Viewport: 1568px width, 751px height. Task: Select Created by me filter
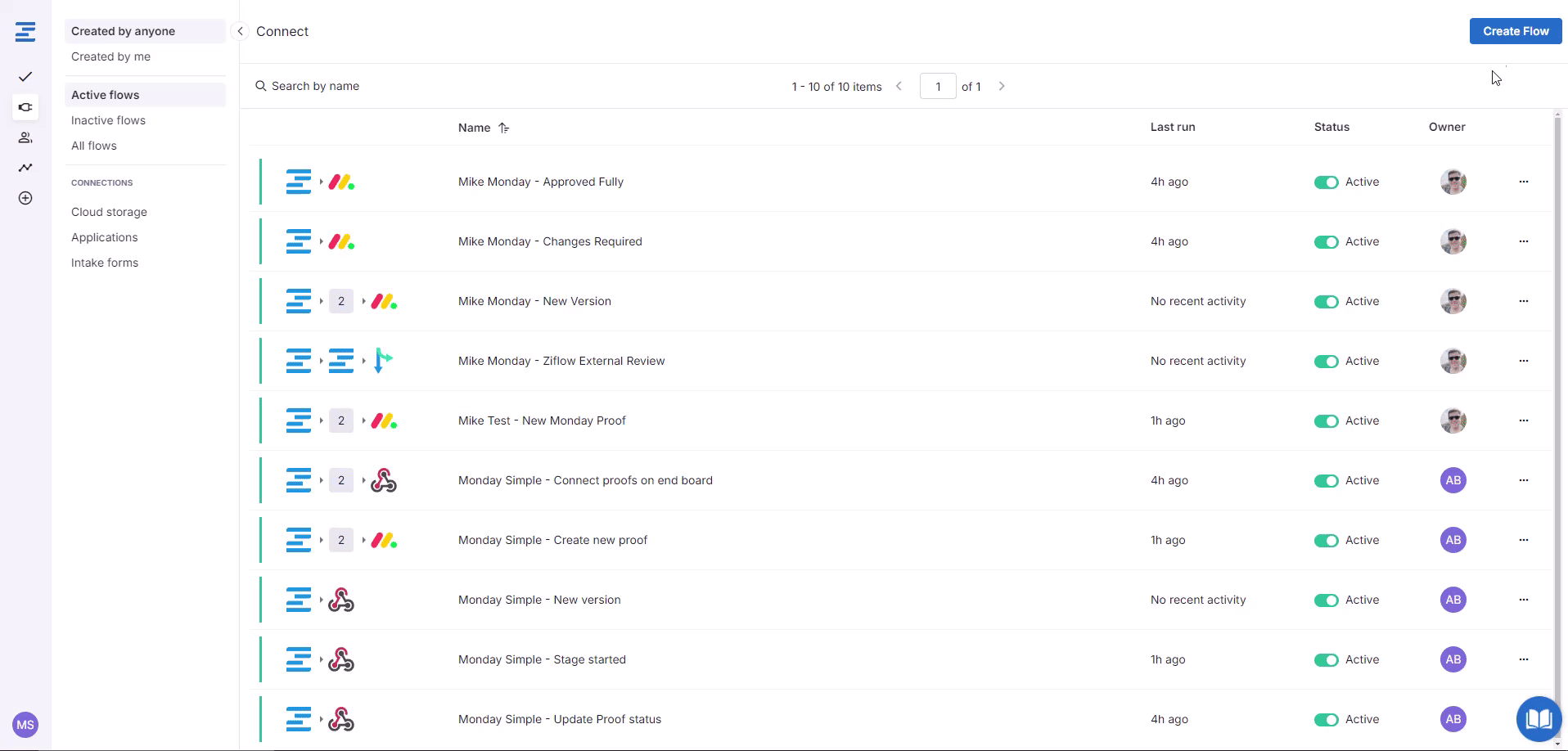[110, 56]
